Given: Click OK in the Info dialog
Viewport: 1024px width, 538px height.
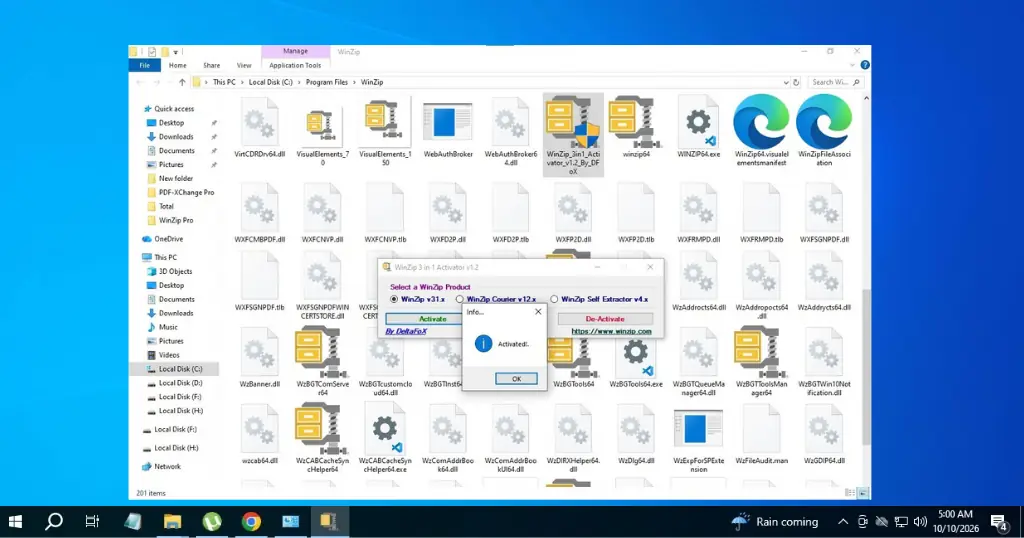Looking at the screenshot, I should [x=516, y=379].
